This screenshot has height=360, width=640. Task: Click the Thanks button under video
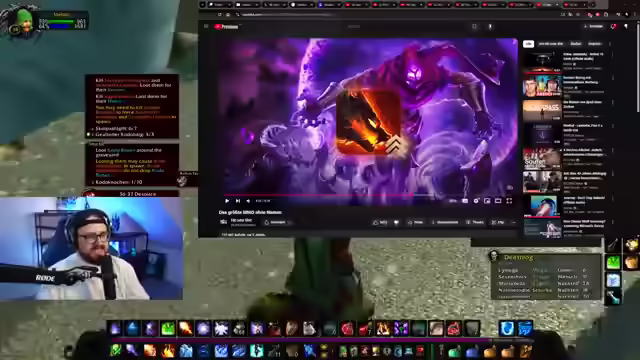(475, 222)
